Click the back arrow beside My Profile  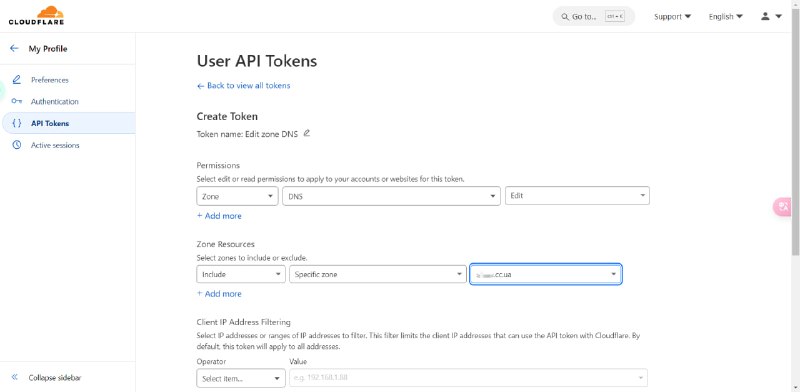click(x=14, y=48)
